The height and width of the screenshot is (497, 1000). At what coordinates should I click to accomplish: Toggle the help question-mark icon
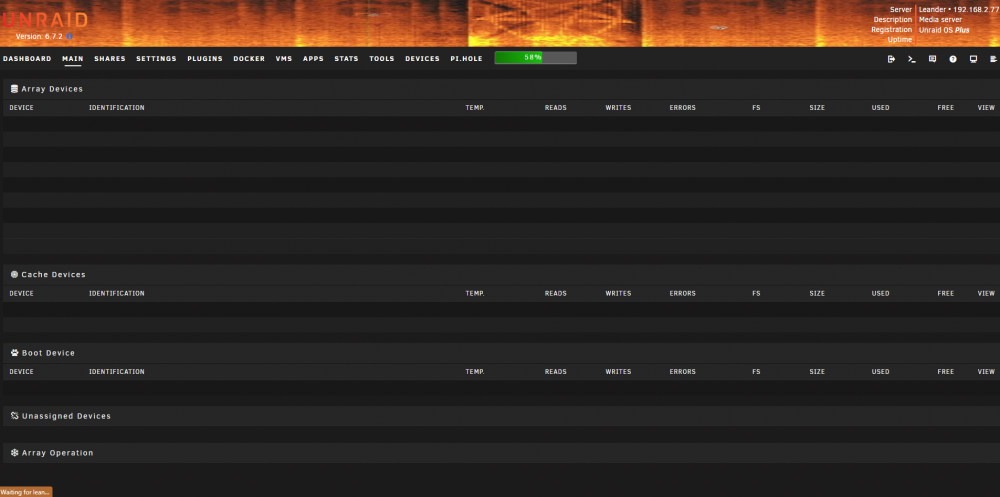pos(953,59)
